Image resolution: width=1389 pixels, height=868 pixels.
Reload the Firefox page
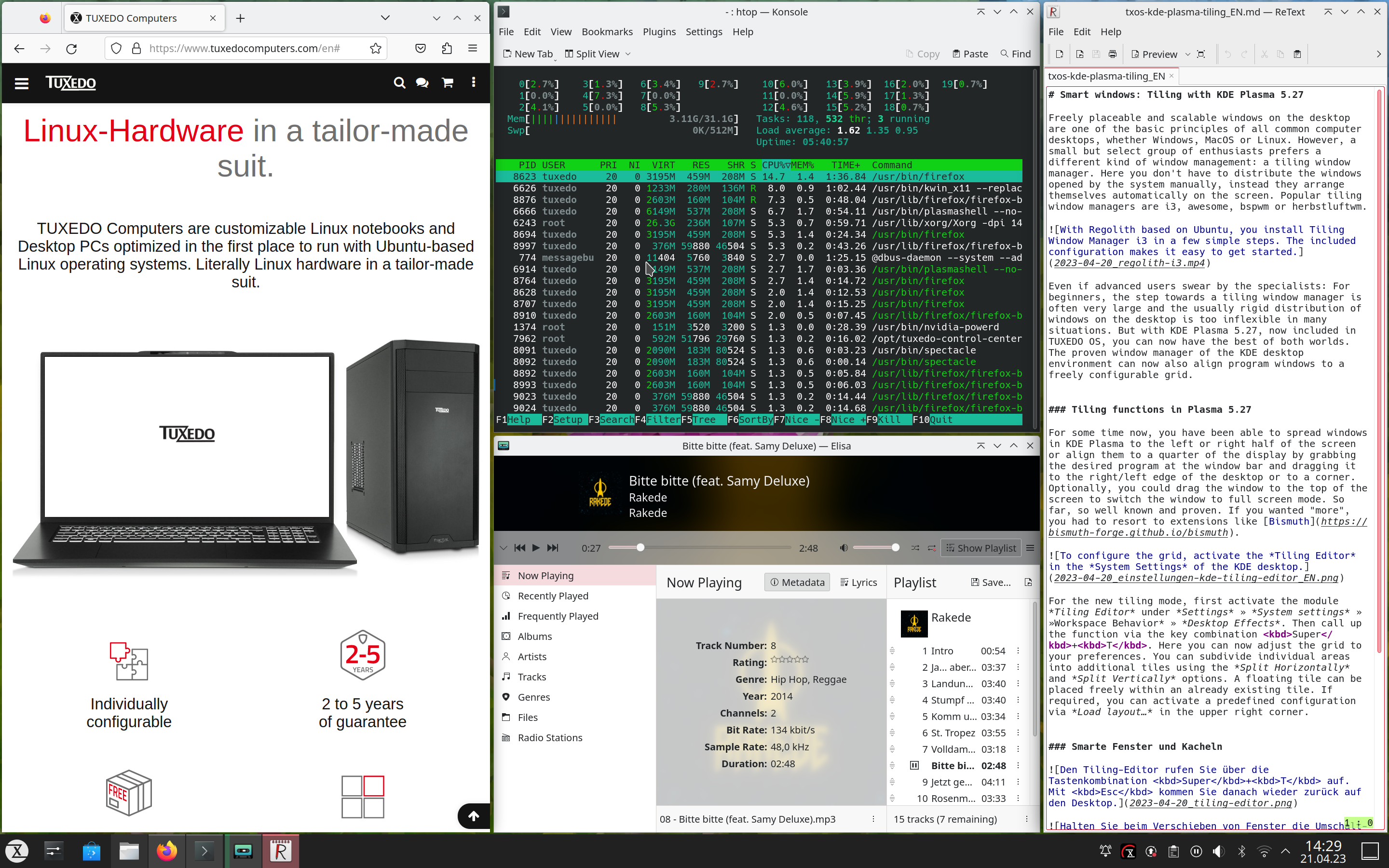[x=72, y=49]
